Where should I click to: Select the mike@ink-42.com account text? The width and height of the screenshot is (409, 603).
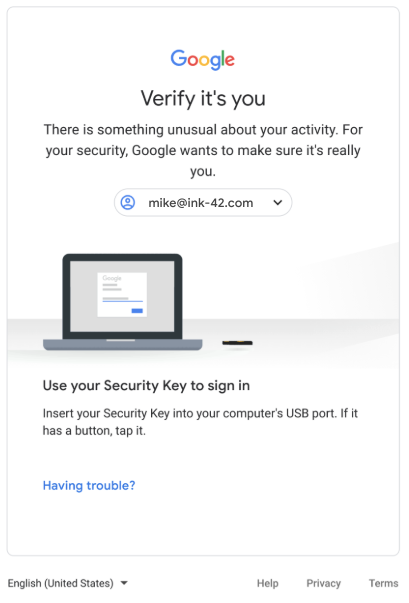201,203
